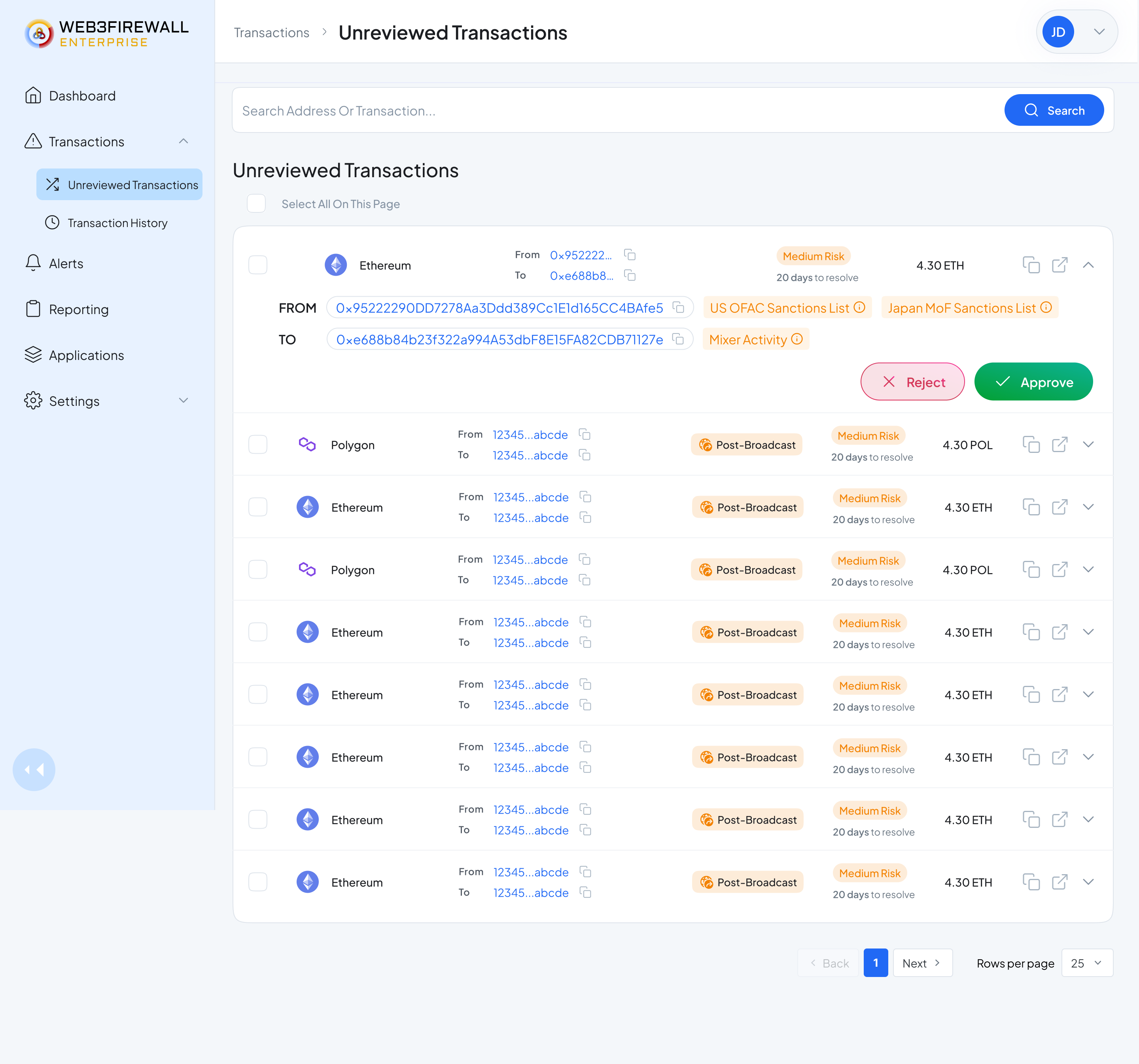Reject the expanded Ethereum transaction

click(912, 382)
